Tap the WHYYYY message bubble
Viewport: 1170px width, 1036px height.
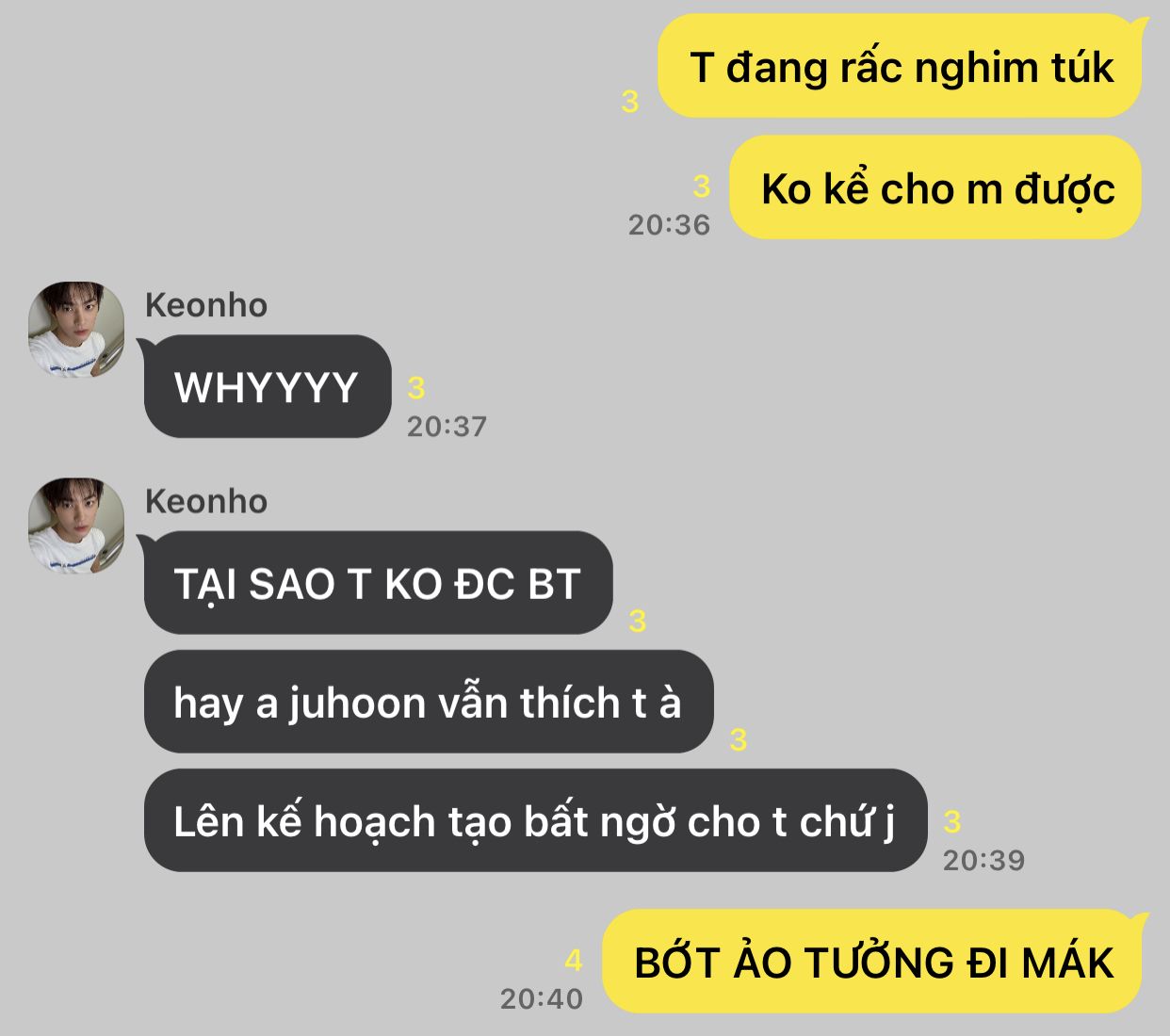(x=267, y=386)
